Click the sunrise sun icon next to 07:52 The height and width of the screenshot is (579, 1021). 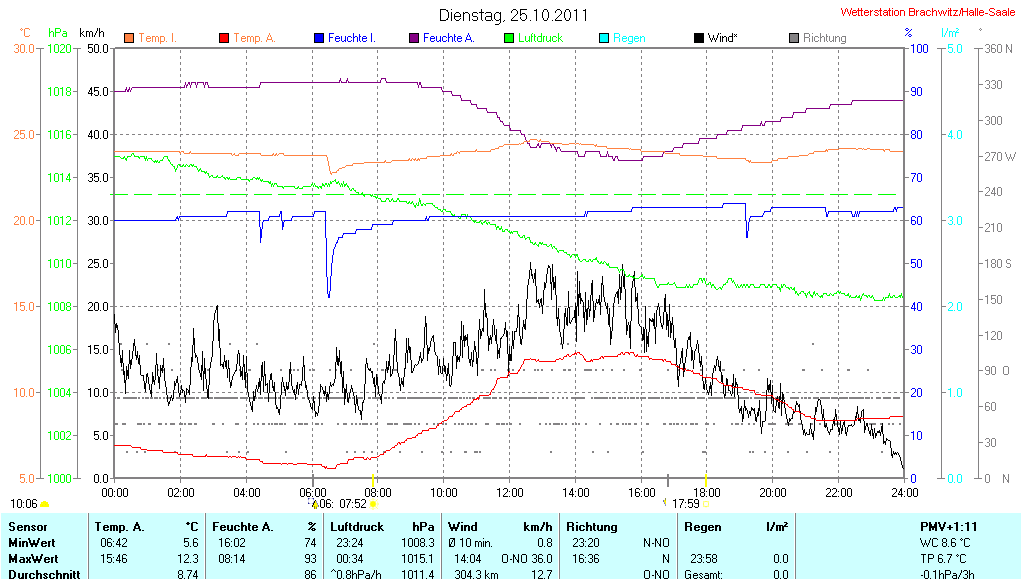coord(373,504)
